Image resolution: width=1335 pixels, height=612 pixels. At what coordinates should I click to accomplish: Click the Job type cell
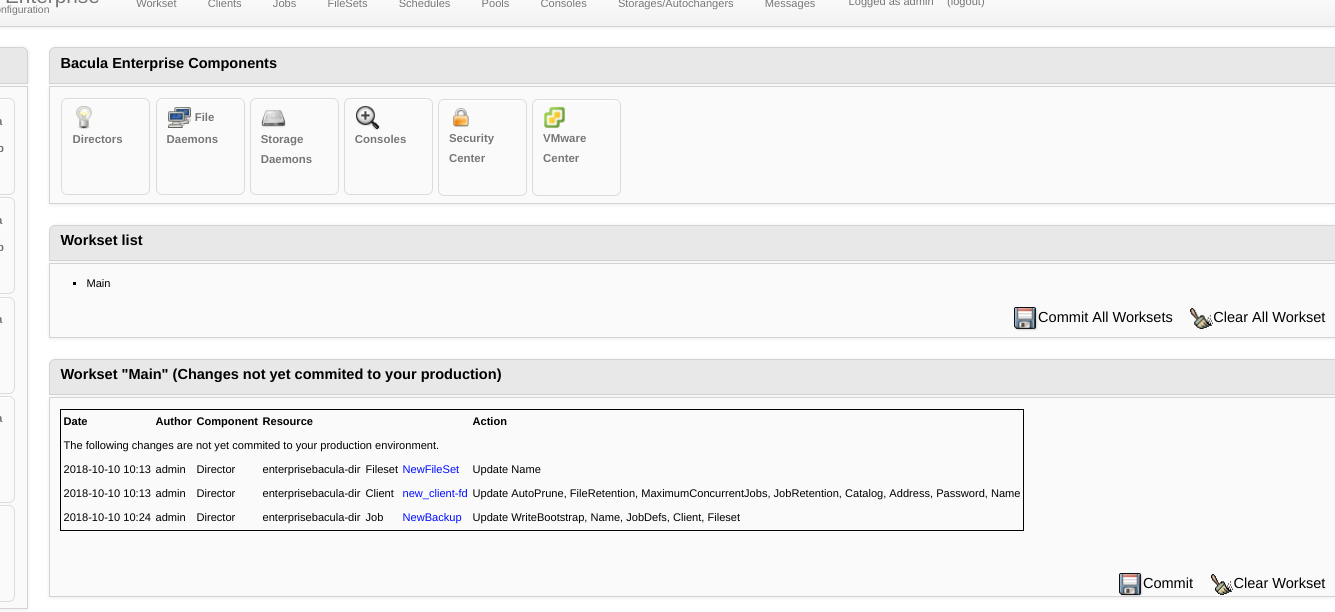click(374, 517)
